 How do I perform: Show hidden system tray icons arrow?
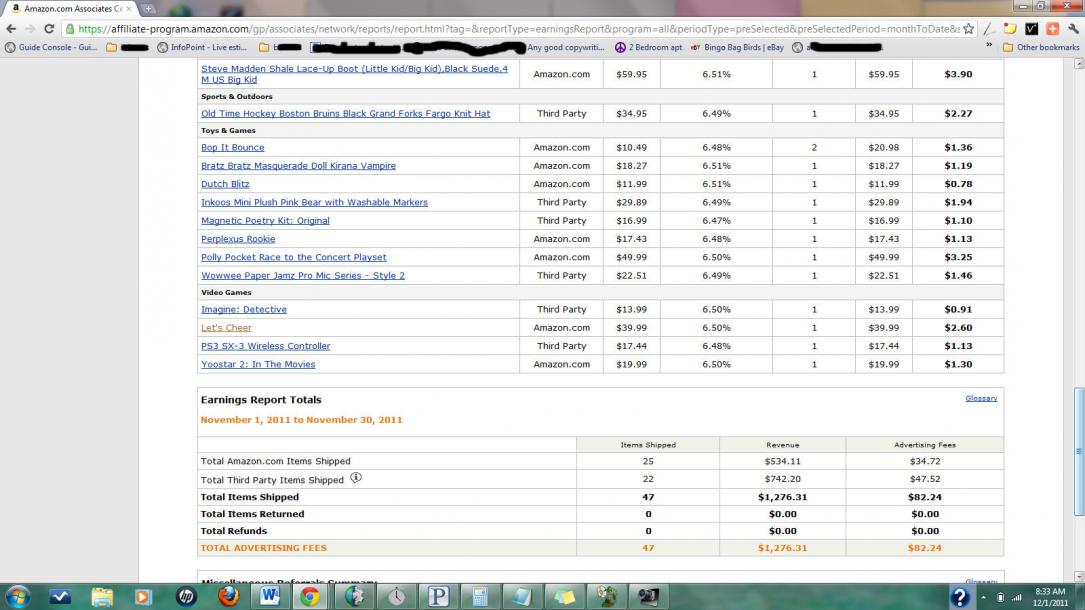pos(983,597)
